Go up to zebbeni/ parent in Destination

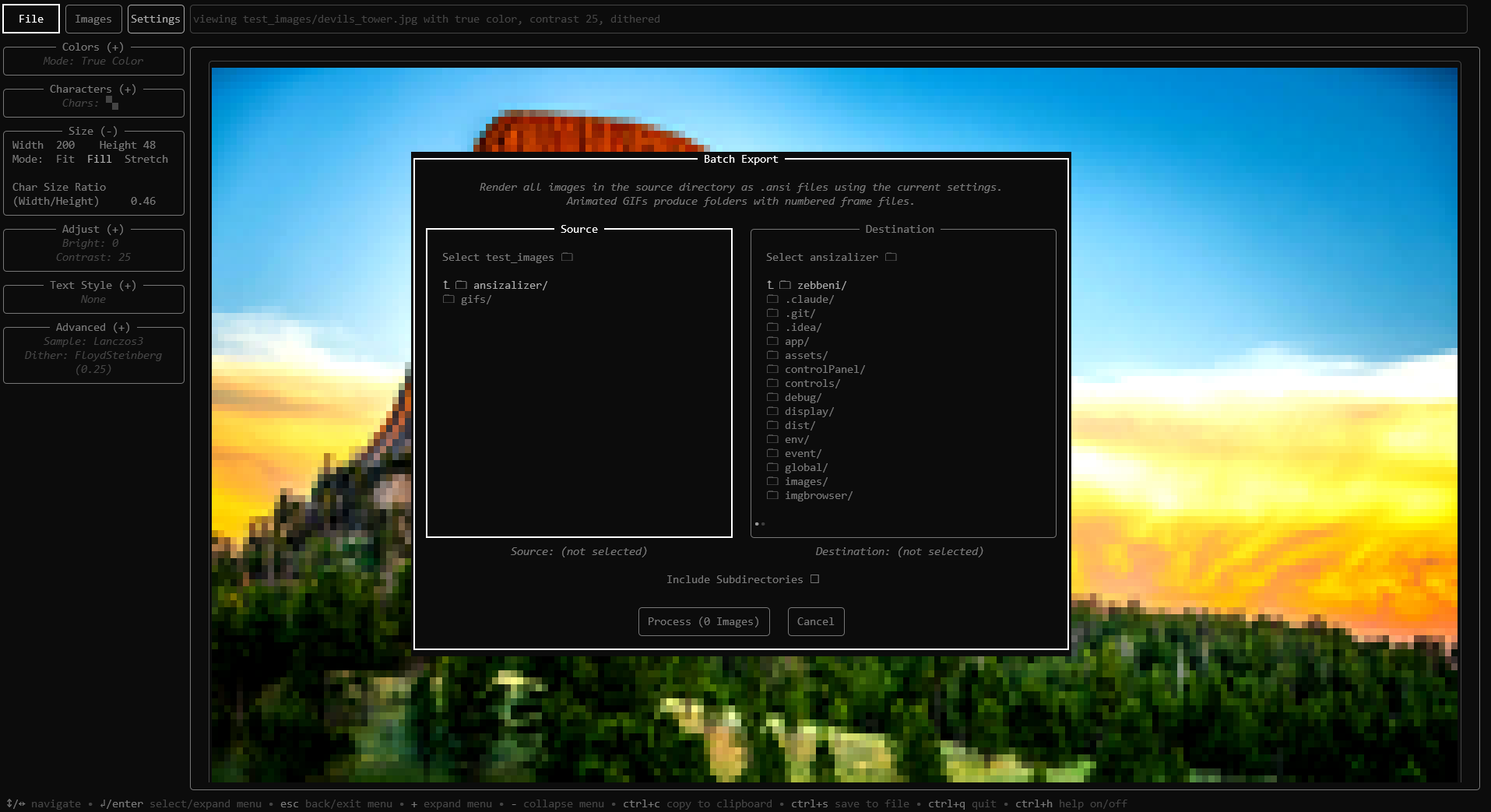coord(807,285)
